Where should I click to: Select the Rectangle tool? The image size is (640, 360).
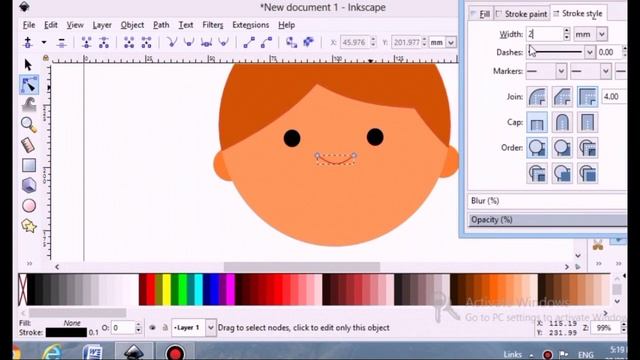pos(29,165)
